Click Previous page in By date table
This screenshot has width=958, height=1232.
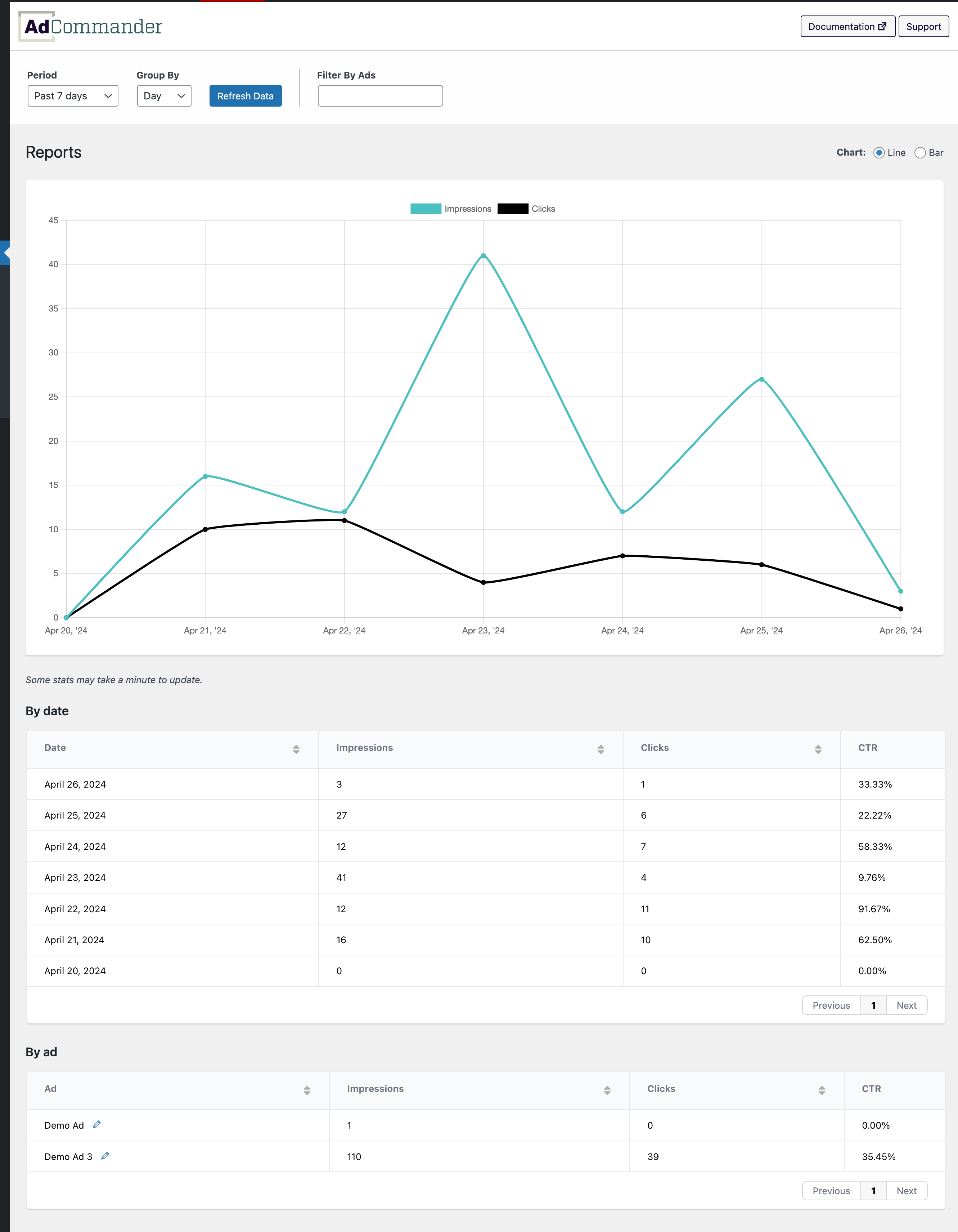point(829,1005)
